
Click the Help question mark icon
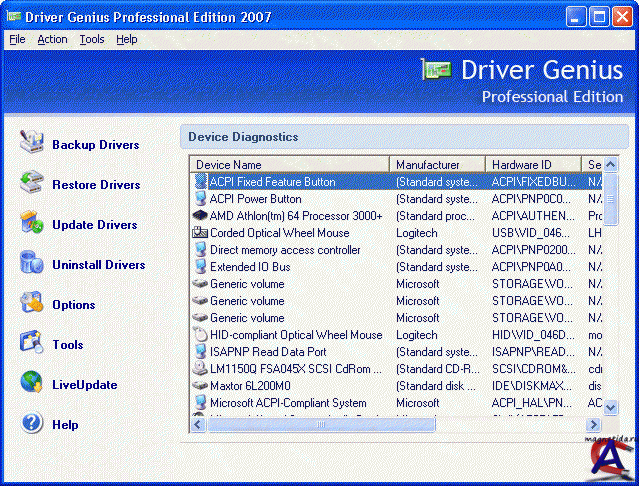tap(32, 424)
